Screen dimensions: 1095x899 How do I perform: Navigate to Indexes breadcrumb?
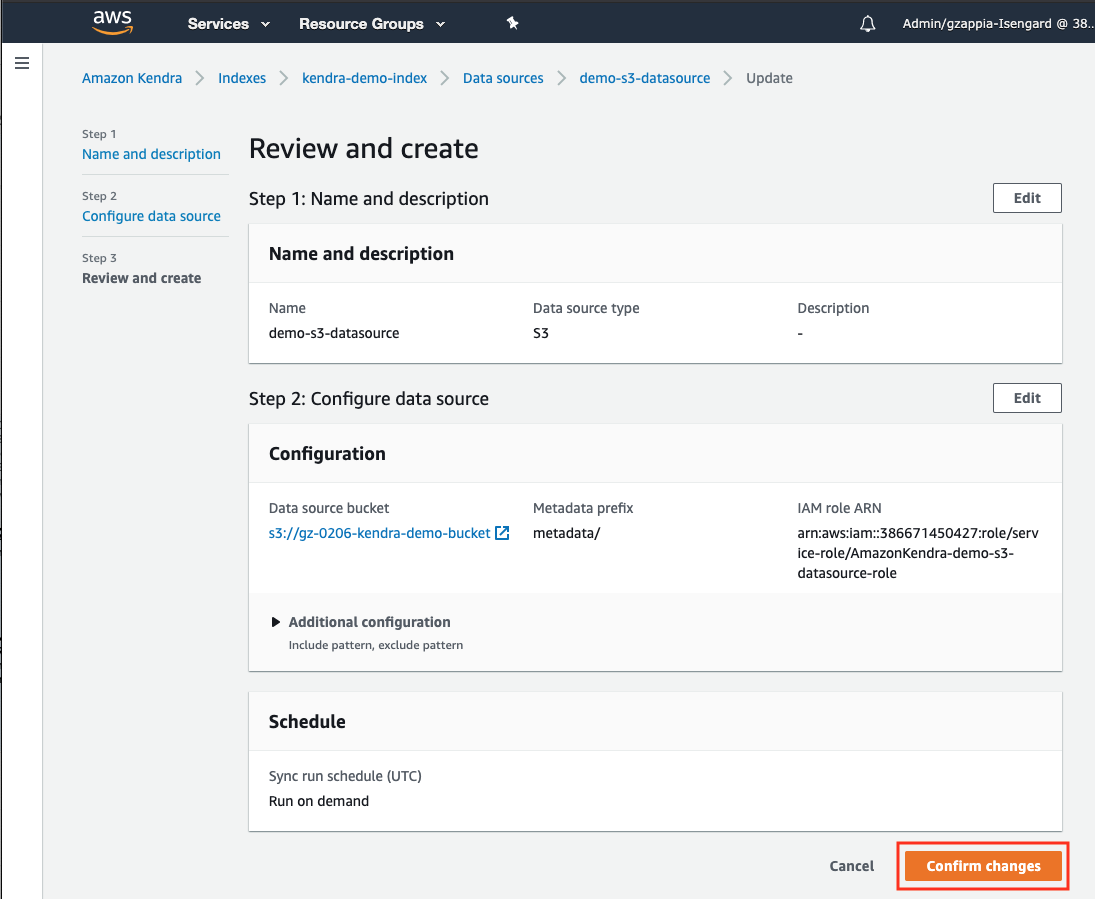tap(242, 78)
